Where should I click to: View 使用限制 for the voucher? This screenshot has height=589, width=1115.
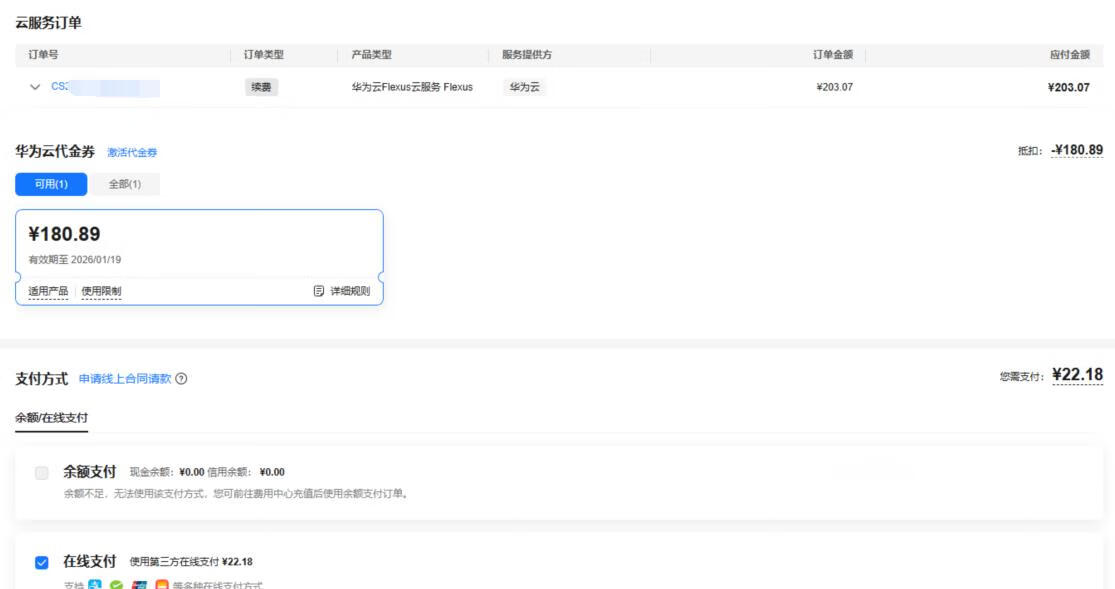[101, 291]
